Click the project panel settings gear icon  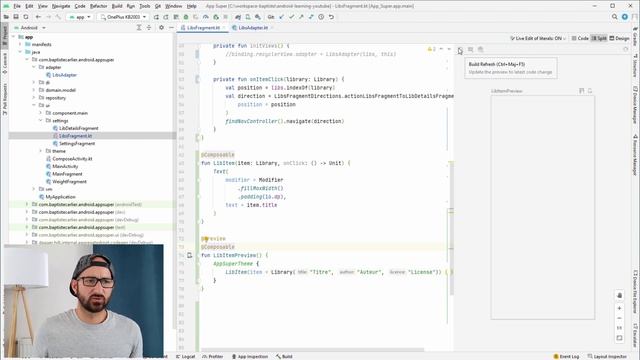click(x=161, y=27)
